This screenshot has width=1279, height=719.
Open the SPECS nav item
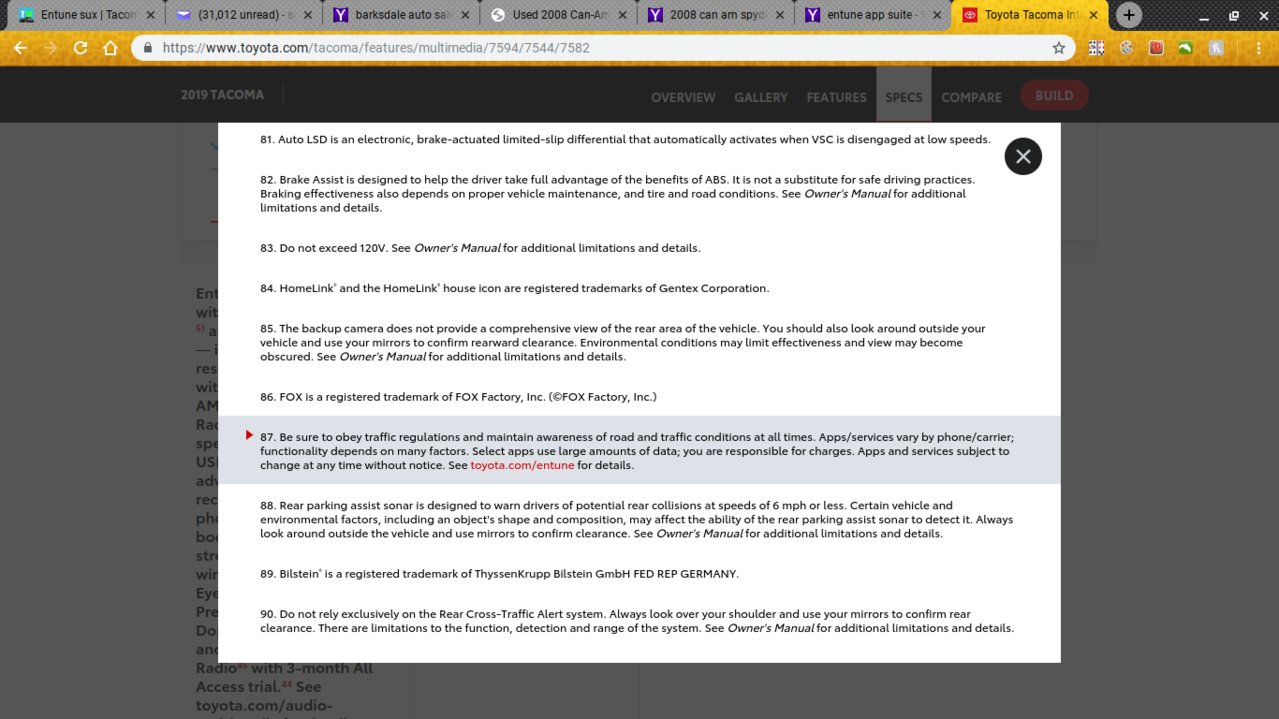coord(904,97)
